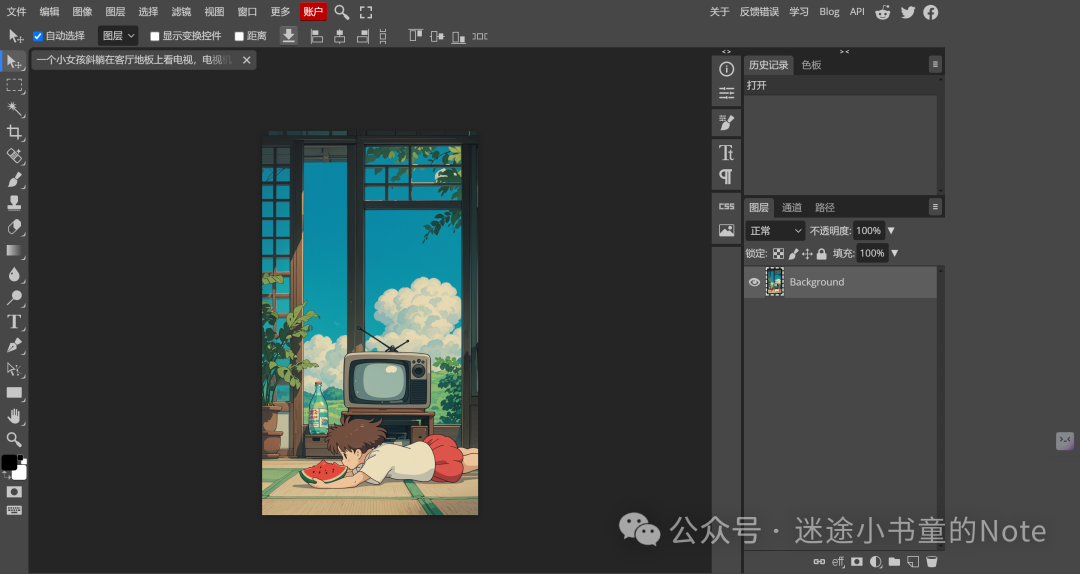
Task: Open the image preview panel icon
Action: tap(726, 231)
